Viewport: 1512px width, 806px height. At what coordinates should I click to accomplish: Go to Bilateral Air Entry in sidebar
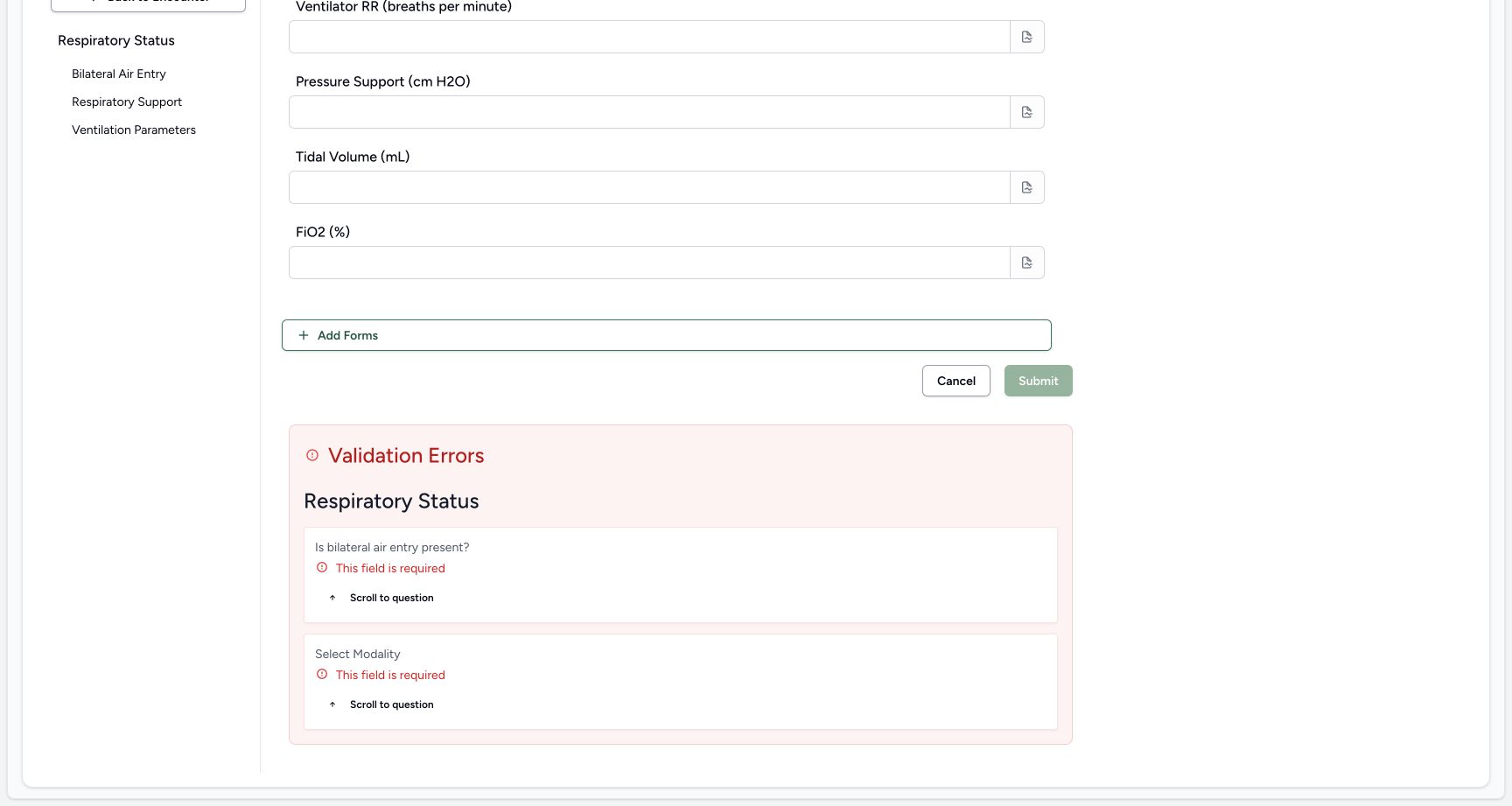click(x=119, y=74)
